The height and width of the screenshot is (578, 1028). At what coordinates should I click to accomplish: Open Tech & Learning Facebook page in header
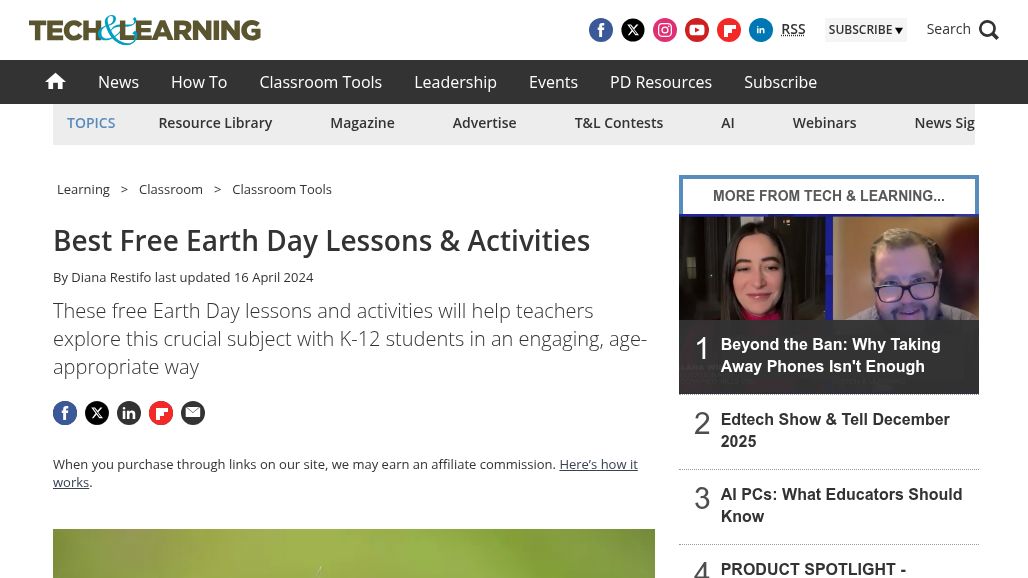[x=601, y=30]
